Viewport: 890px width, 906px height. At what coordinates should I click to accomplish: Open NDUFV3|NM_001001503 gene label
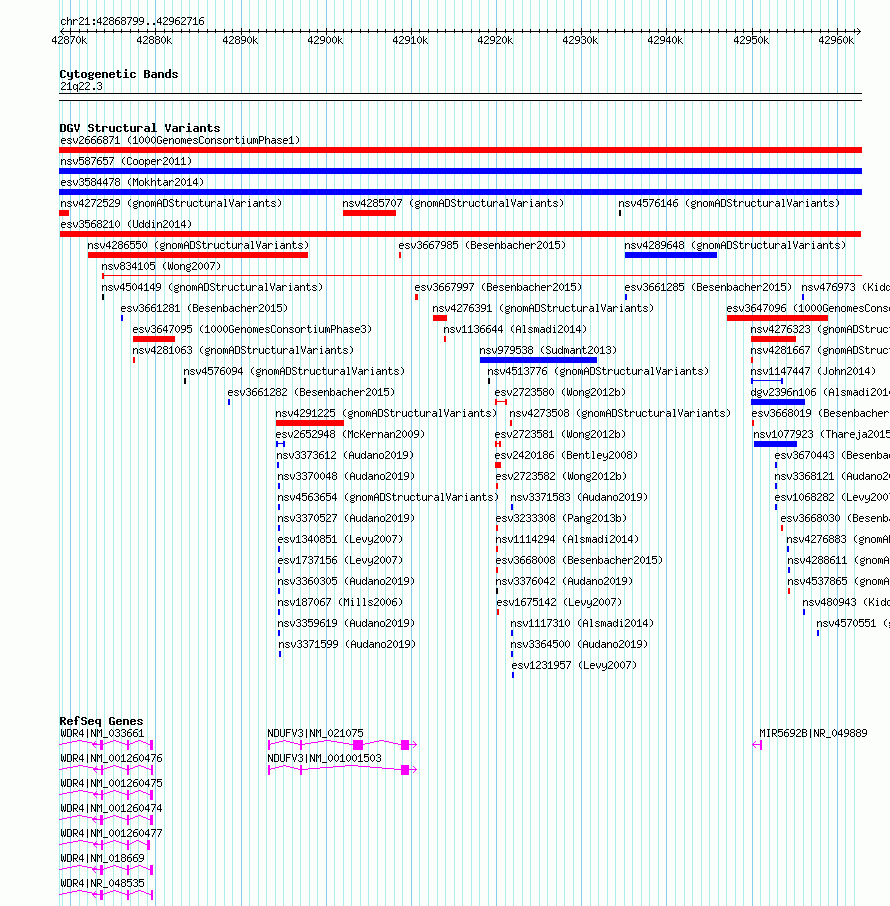point(324,758)
